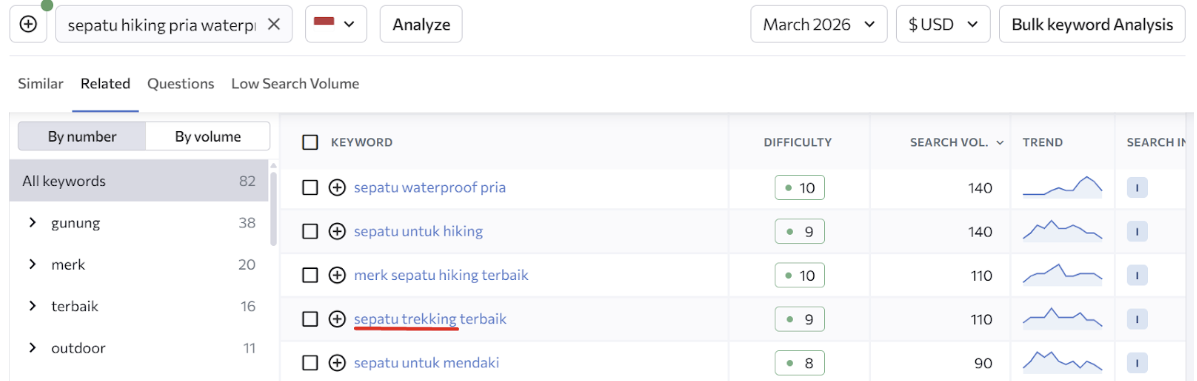Screen dimensions: 1197x381
Task: Click the TREND column header
Action: point(1043,142)
